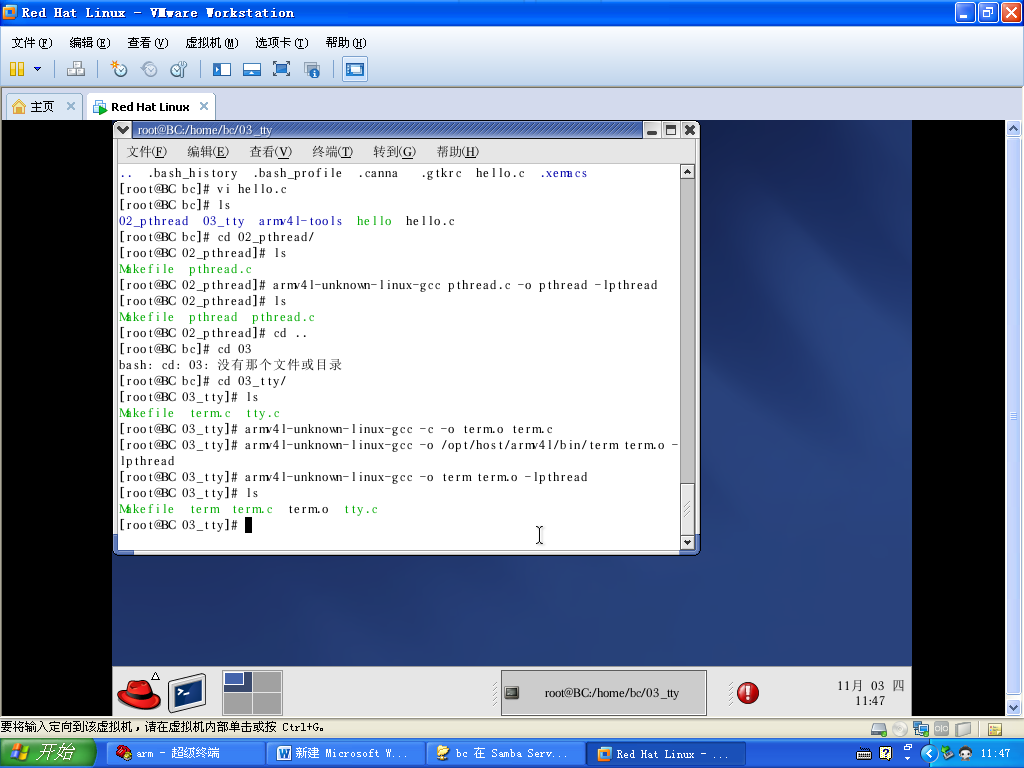
Task: Click the VMware guest scroll down arrow
Action: (1013, 707)
